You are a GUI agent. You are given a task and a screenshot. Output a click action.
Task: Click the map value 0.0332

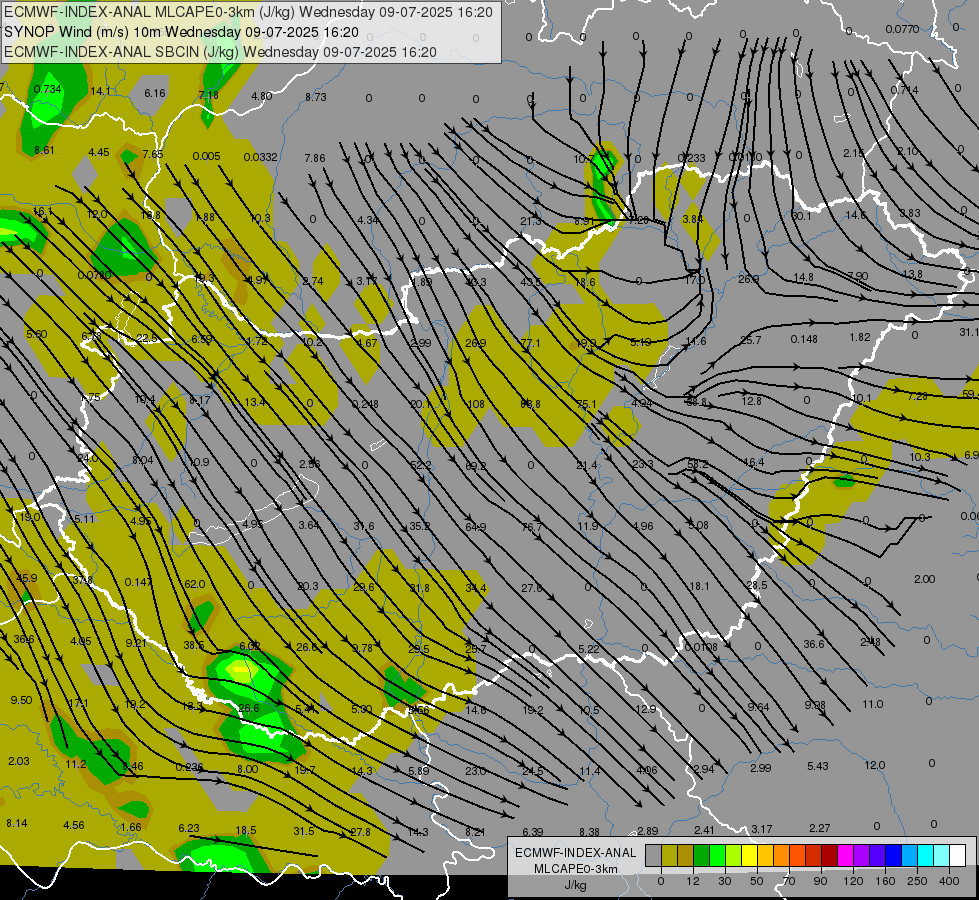coord(260,157)
